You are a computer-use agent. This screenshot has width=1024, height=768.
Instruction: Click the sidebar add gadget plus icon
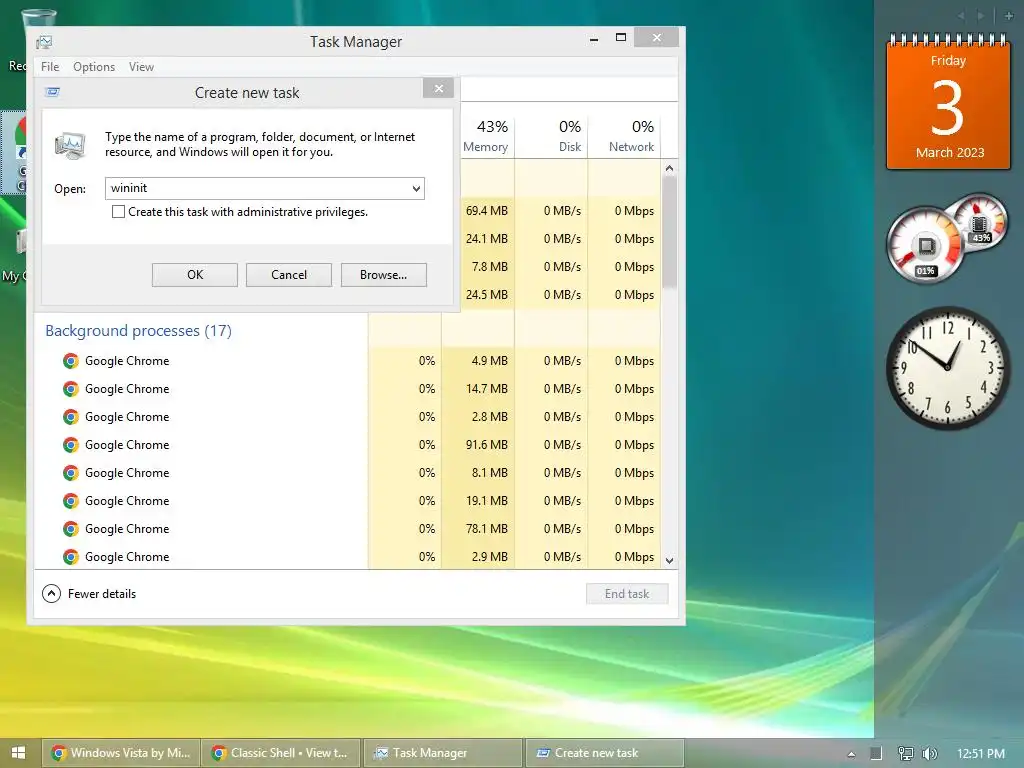1008,16
